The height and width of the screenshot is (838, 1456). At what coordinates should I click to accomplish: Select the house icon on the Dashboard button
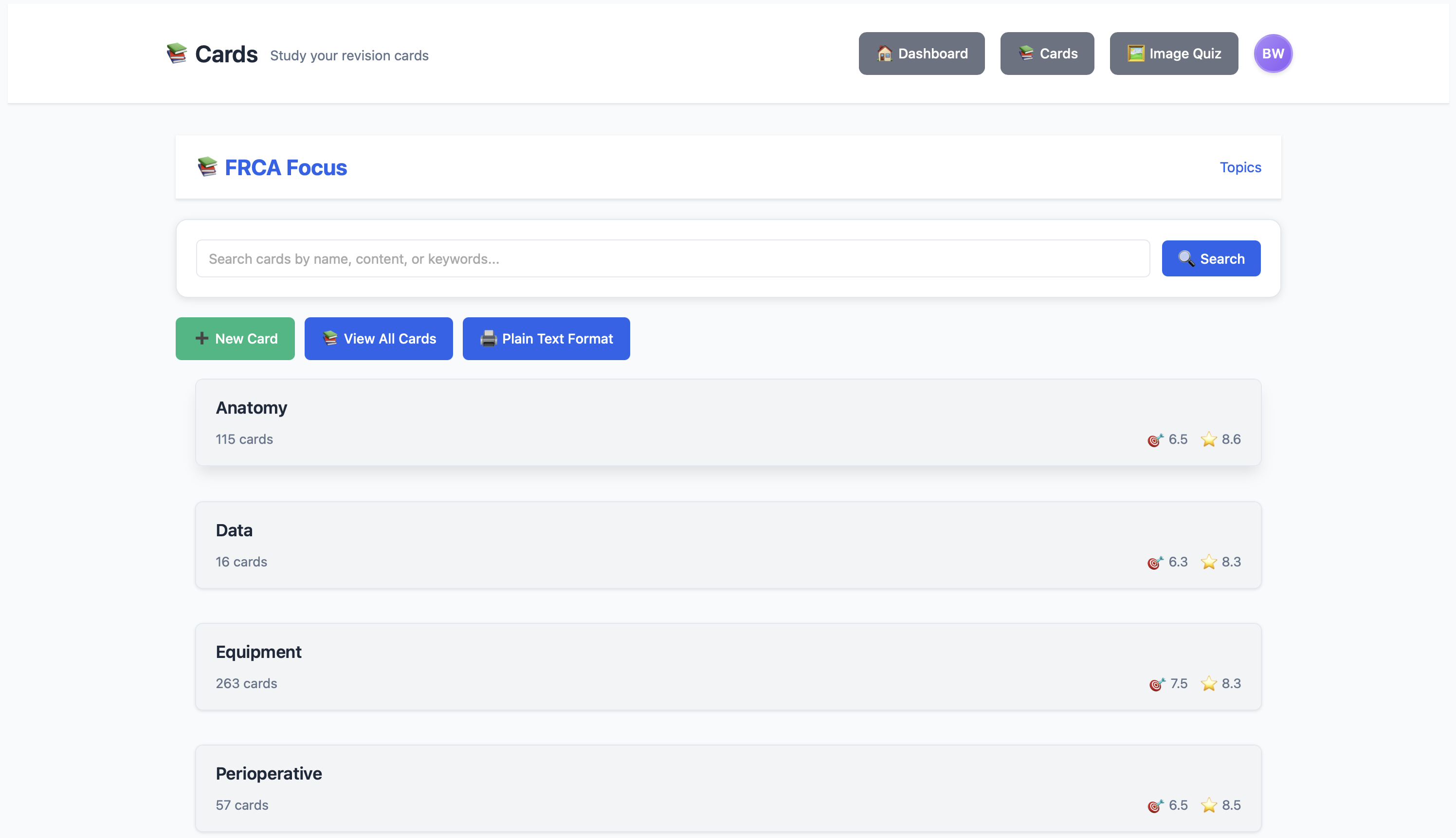(885, 54)
